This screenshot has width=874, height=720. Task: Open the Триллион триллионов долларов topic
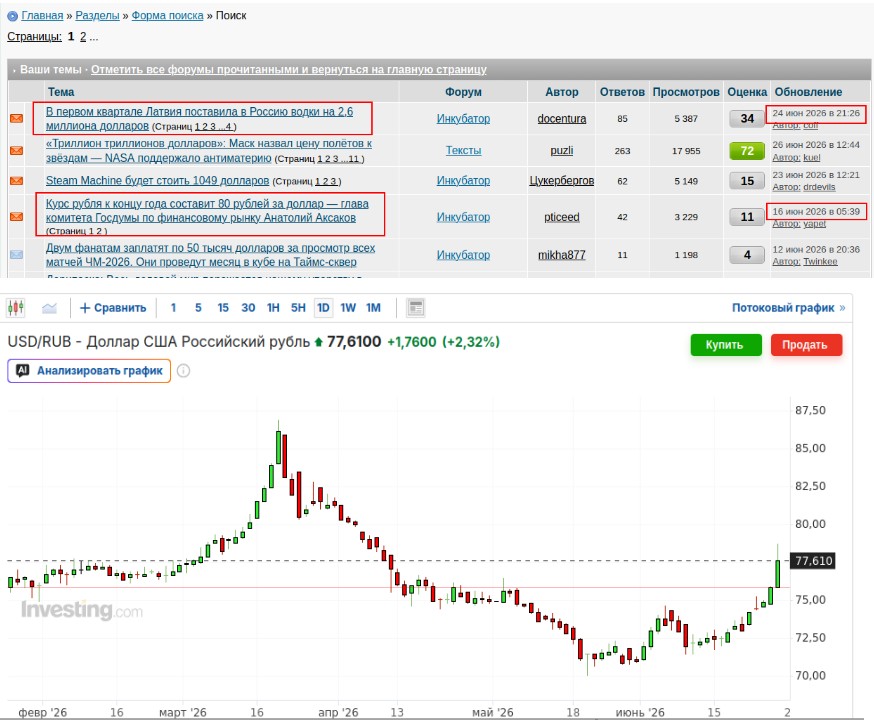208,150
